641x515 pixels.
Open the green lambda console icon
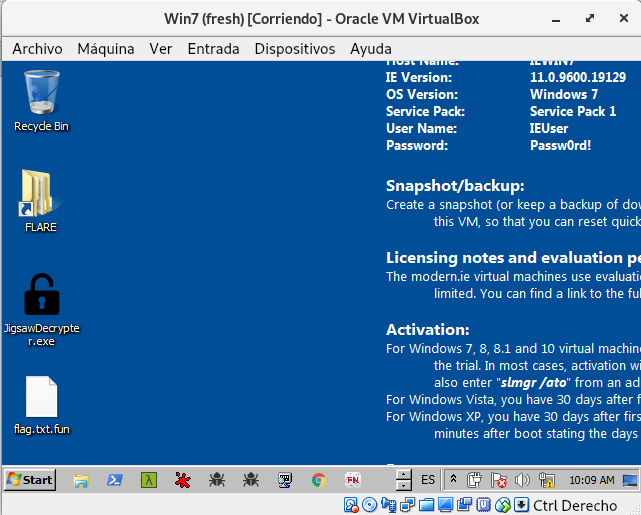coord(149,480)
